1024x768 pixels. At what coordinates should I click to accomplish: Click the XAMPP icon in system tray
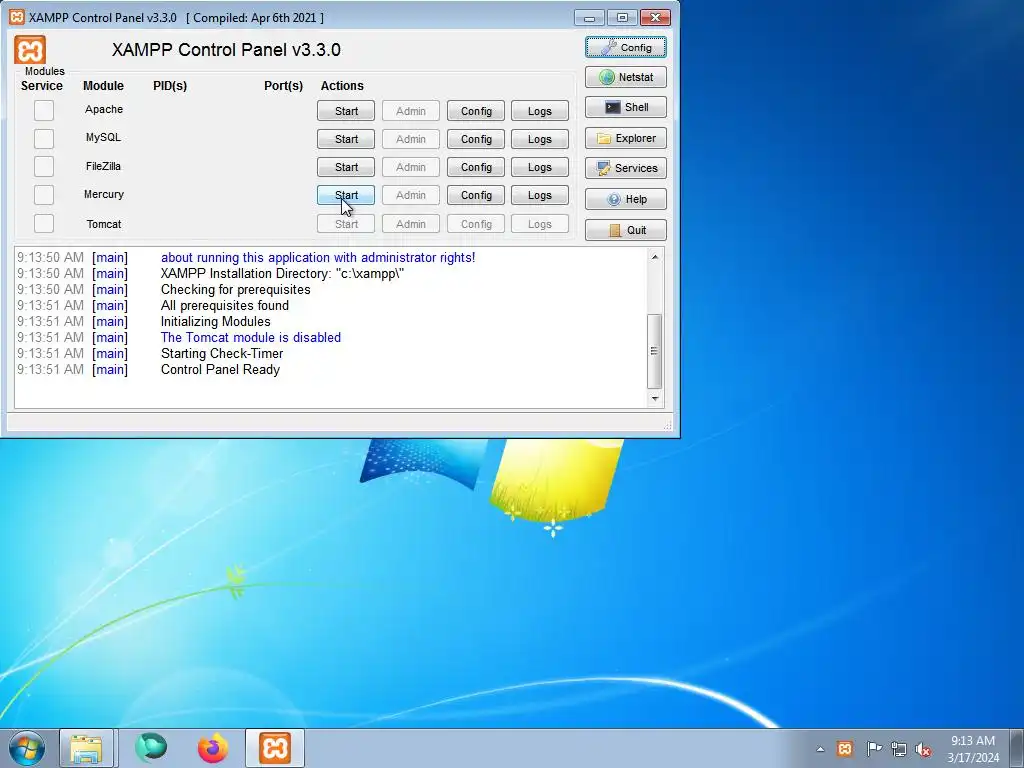coord(844,748)
